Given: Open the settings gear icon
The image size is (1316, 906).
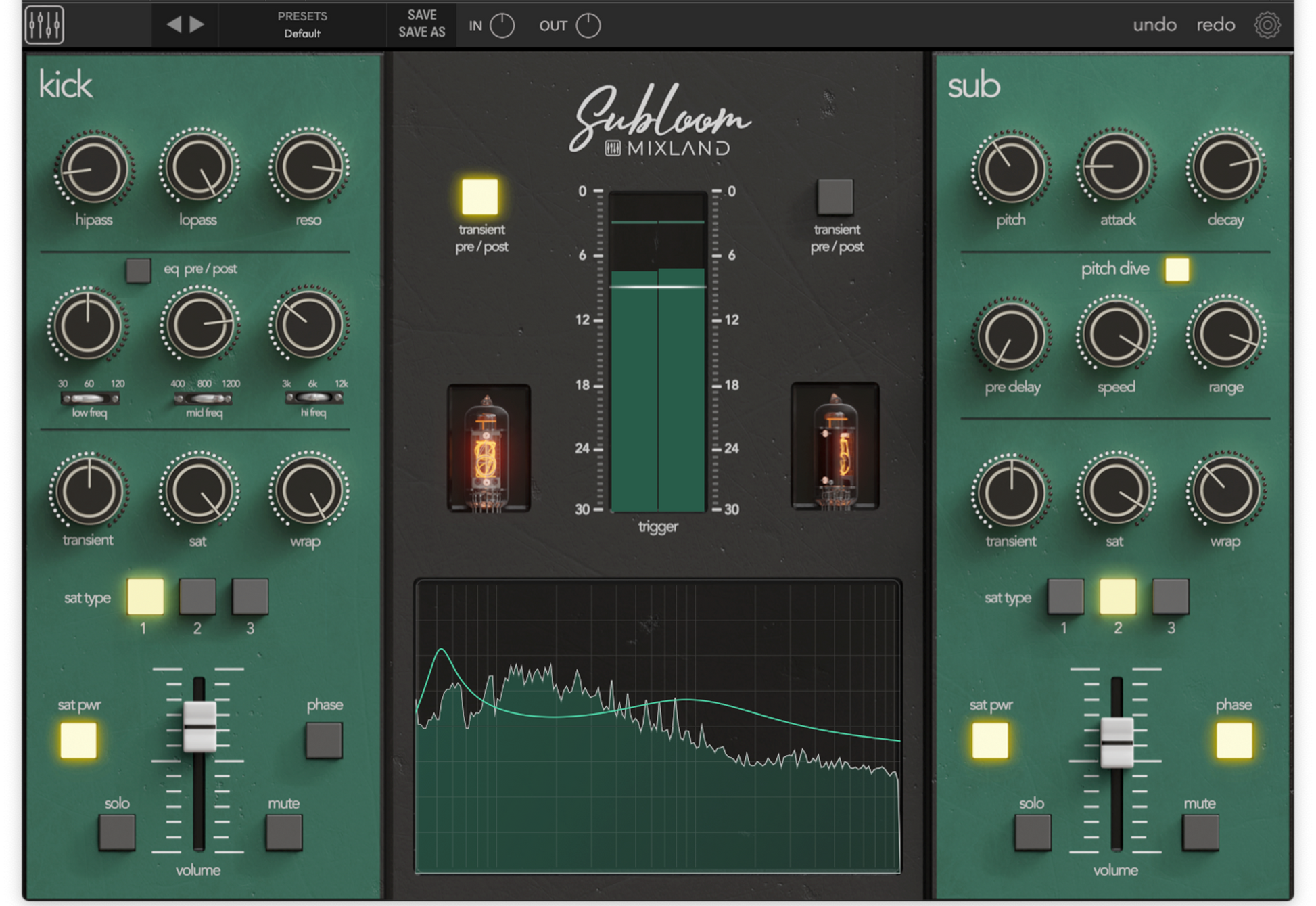Looking at the screenshot, I should 1267,25.
